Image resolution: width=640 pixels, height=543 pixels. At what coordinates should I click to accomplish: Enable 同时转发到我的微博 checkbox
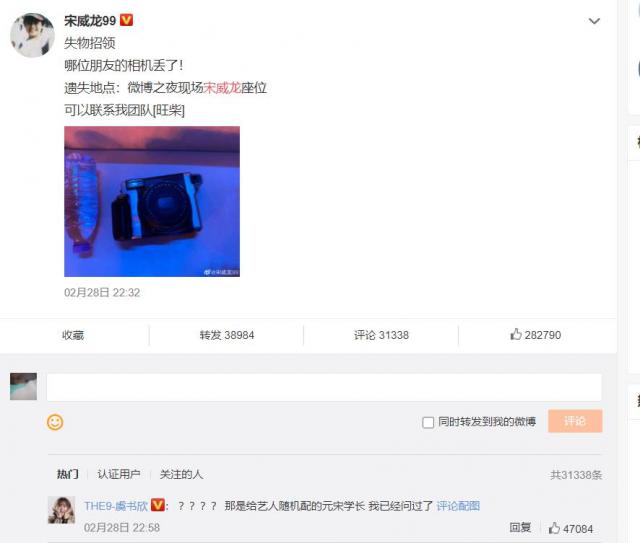point(428,422)
